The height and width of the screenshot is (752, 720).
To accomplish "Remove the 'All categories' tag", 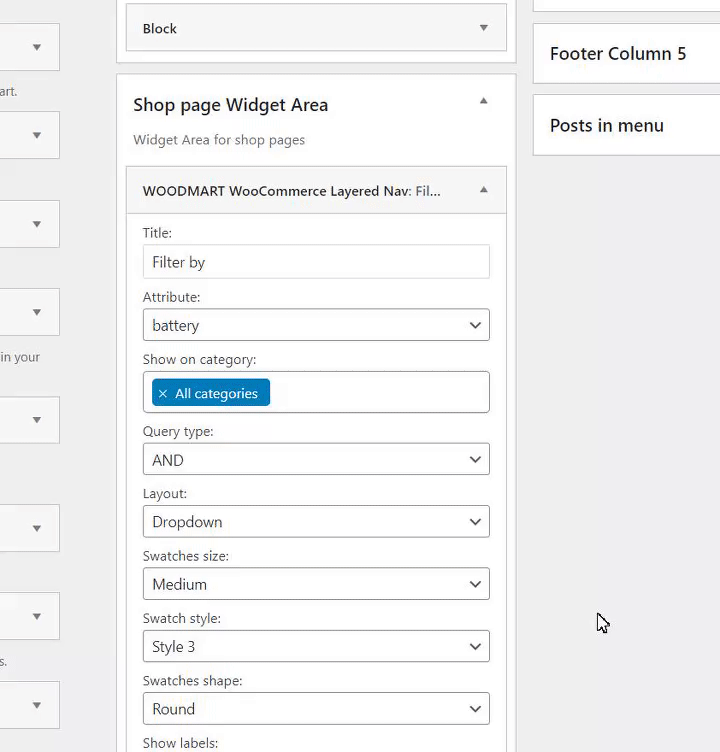I will tap(163, 394).
